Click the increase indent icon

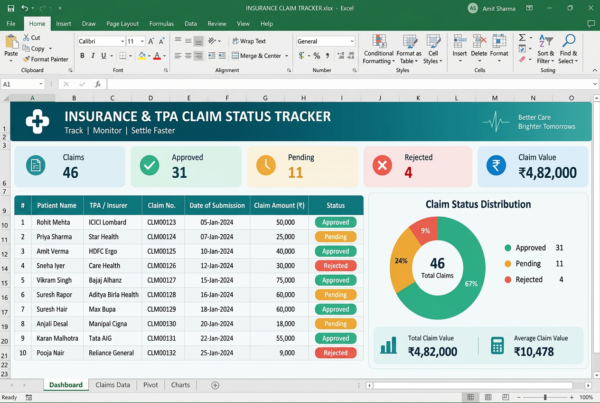[222, 56]
